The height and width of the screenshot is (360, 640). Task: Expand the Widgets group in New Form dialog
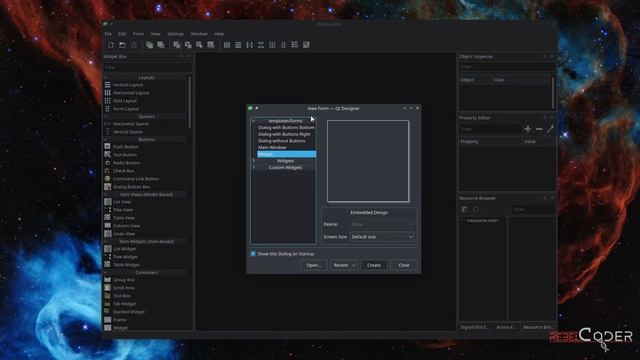pyautogui.click(x=254, y=161)
